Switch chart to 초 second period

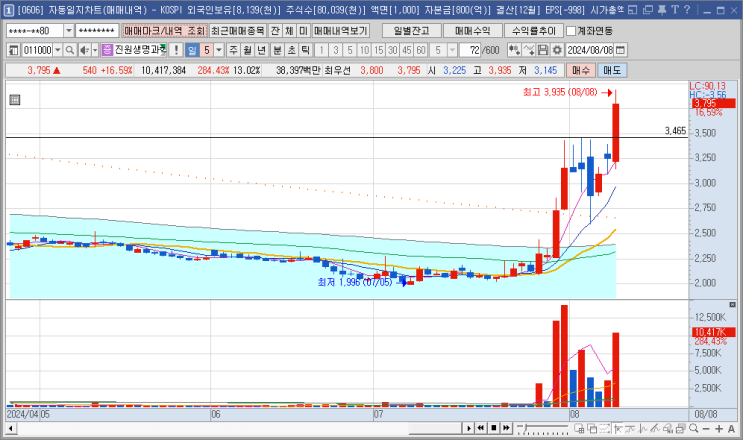(291, 50)
